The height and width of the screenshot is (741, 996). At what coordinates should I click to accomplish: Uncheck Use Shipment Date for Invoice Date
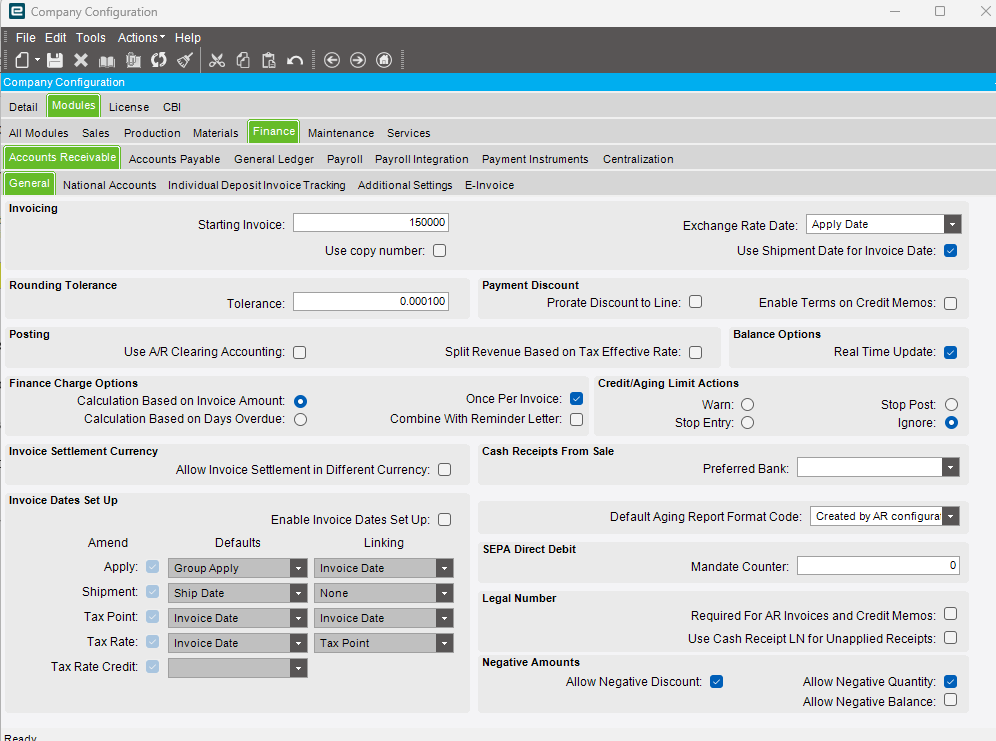pos(950,251)
